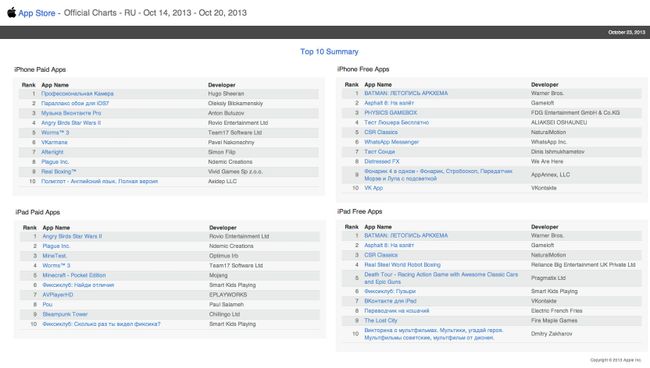The image size is (650, 368).
Task: Open the Фонарик 4 в одном app link
Action: coord(438,175)
